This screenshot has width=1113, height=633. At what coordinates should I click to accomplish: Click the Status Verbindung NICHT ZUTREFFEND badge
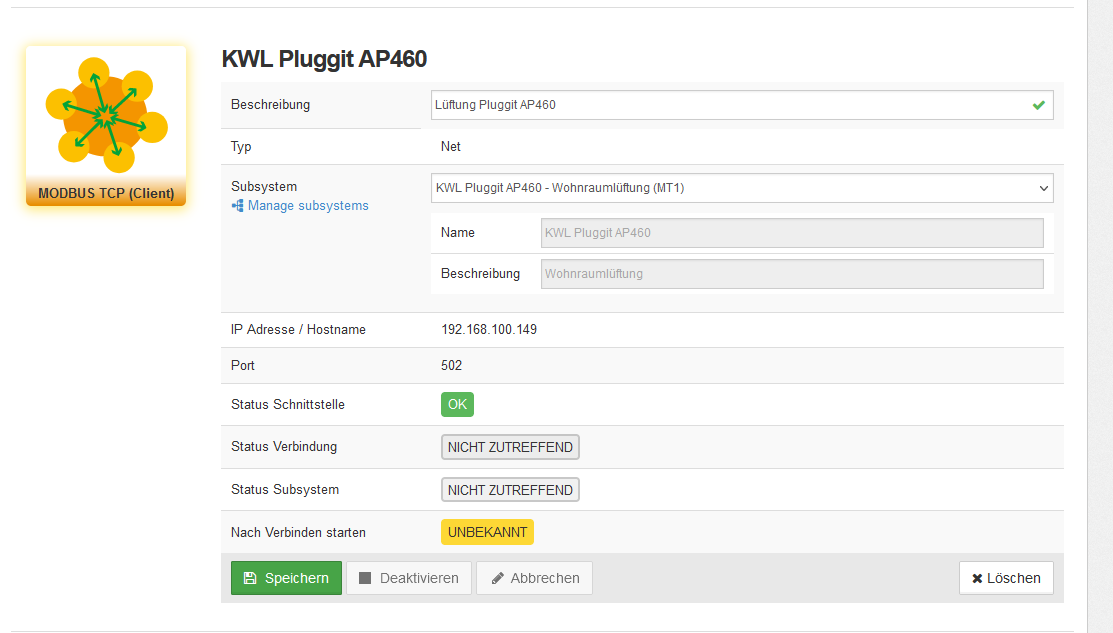click(x=510, y=447)
